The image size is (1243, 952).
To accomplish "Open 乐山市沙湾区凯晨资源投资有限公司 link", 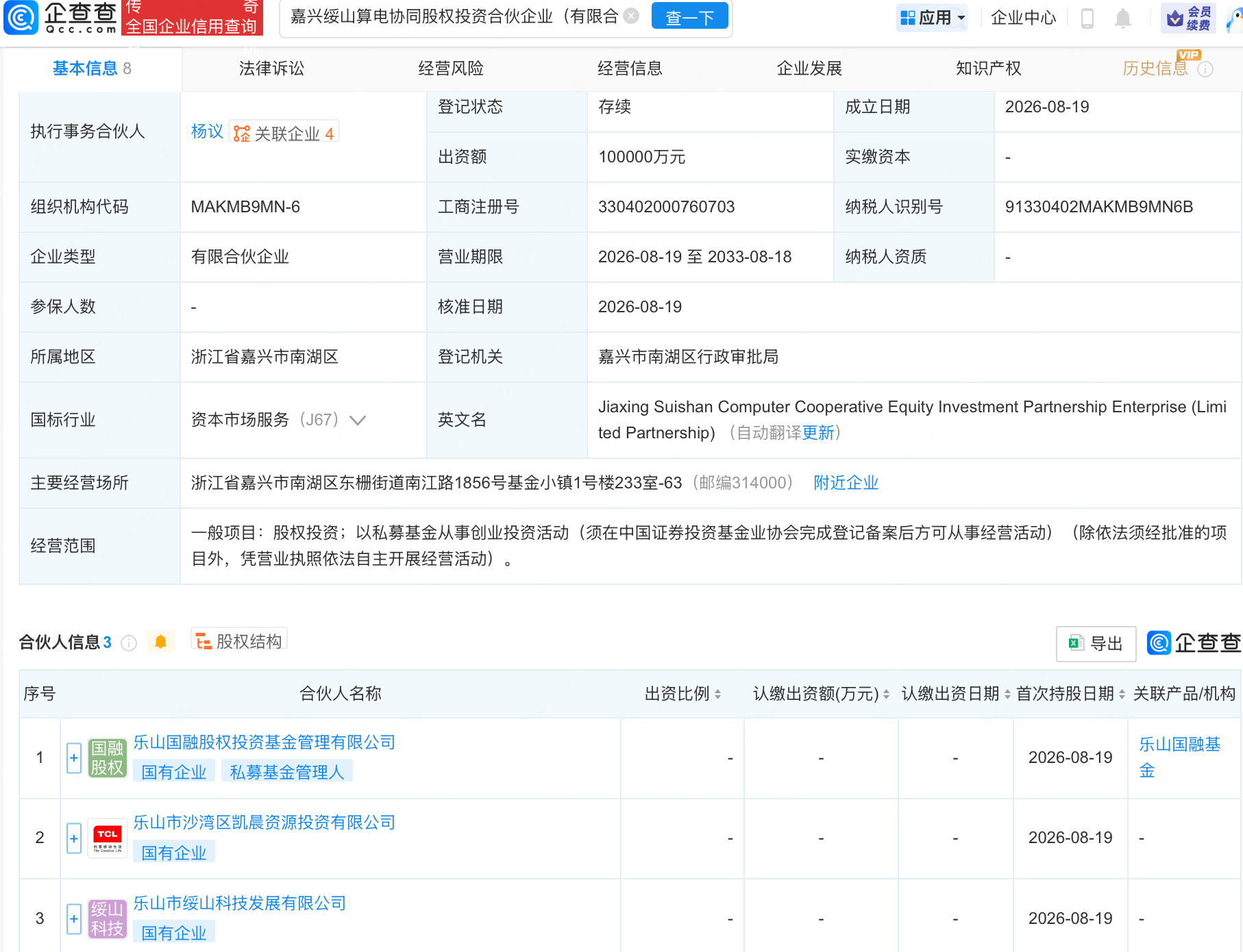I will [x=264, y=823].
